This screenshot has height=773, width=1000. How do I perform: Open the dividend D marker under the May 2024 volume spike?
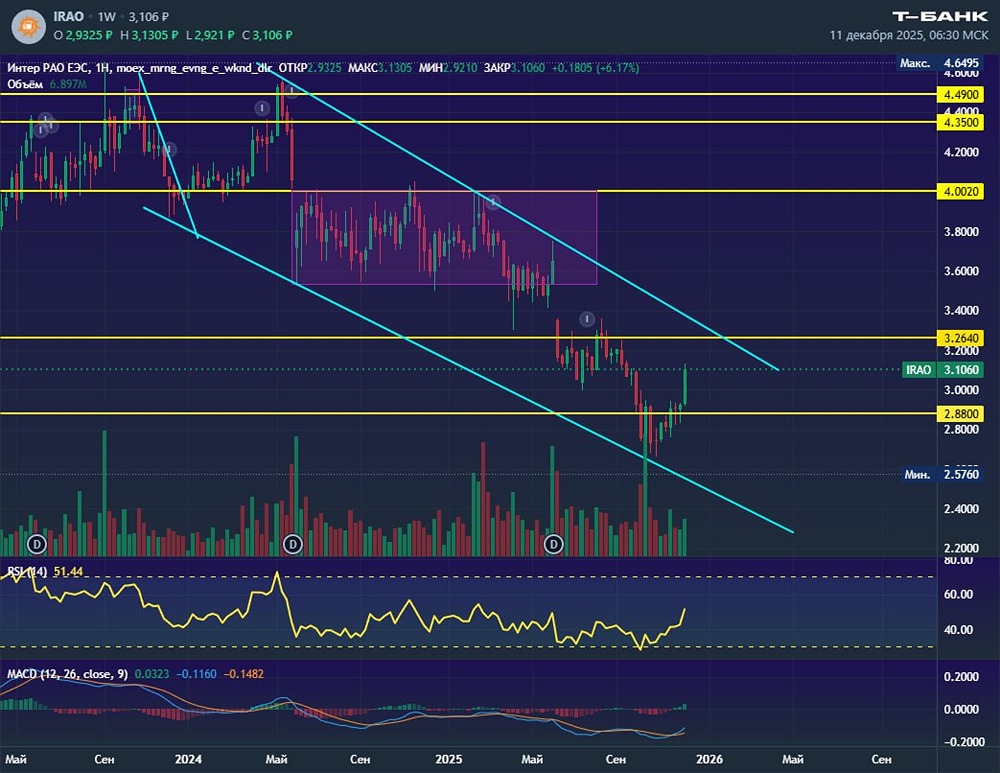[x=293, y=544]
